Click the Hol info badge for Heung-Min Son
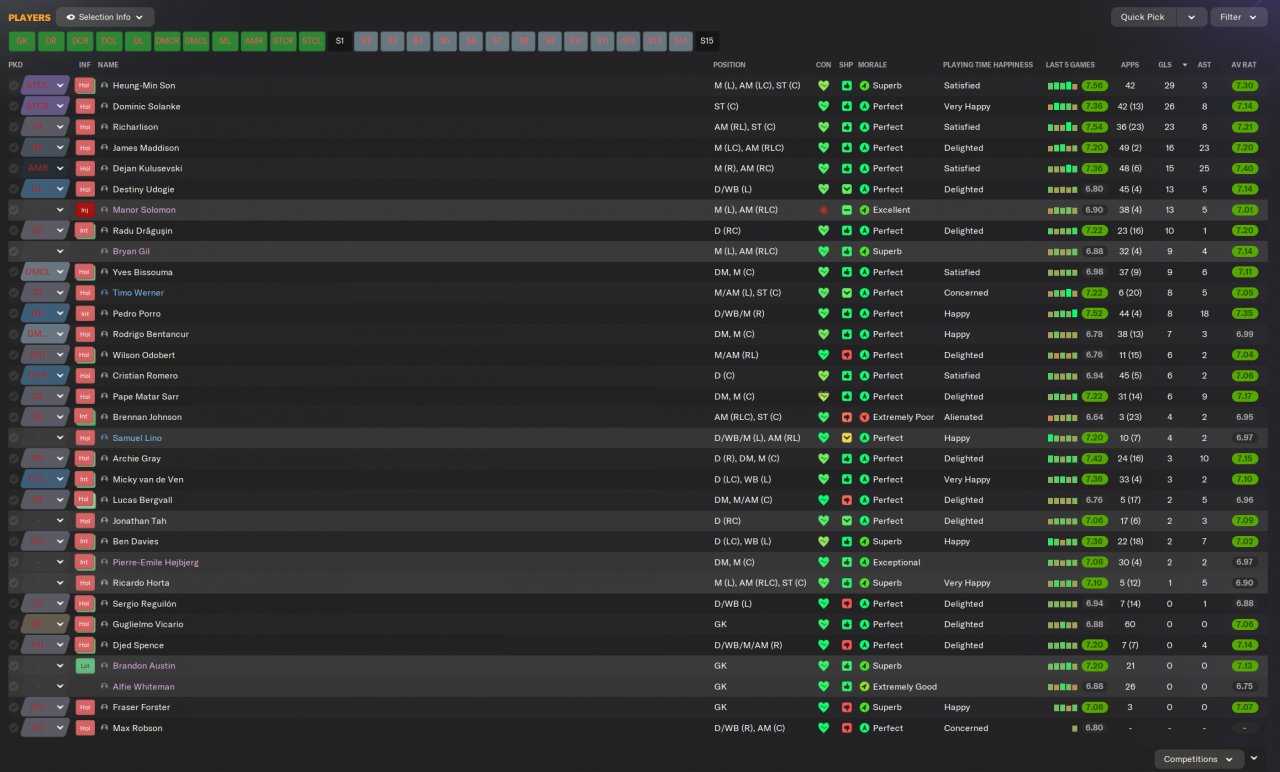The image size is (1280, 772). (x=84, y=86)
